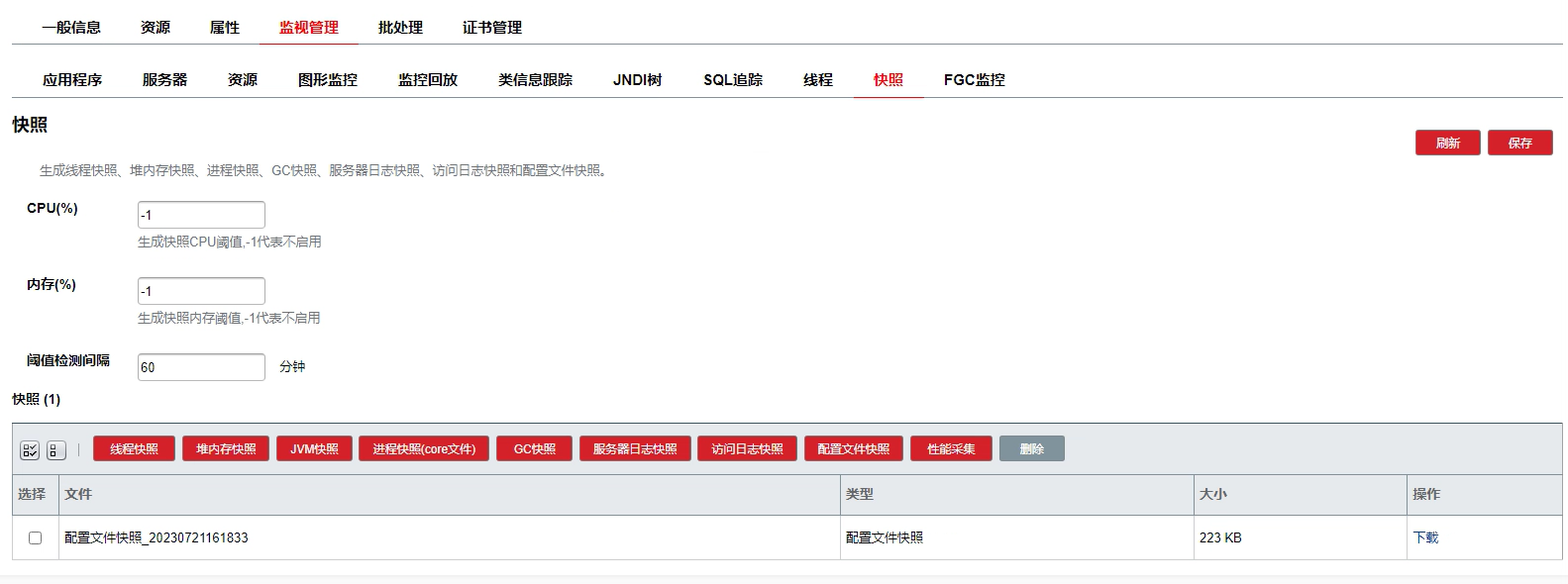This screenshot has height=584, width=1568.
Task: Open the SQL追踪 tab
Action: click(x=733, y=80)
